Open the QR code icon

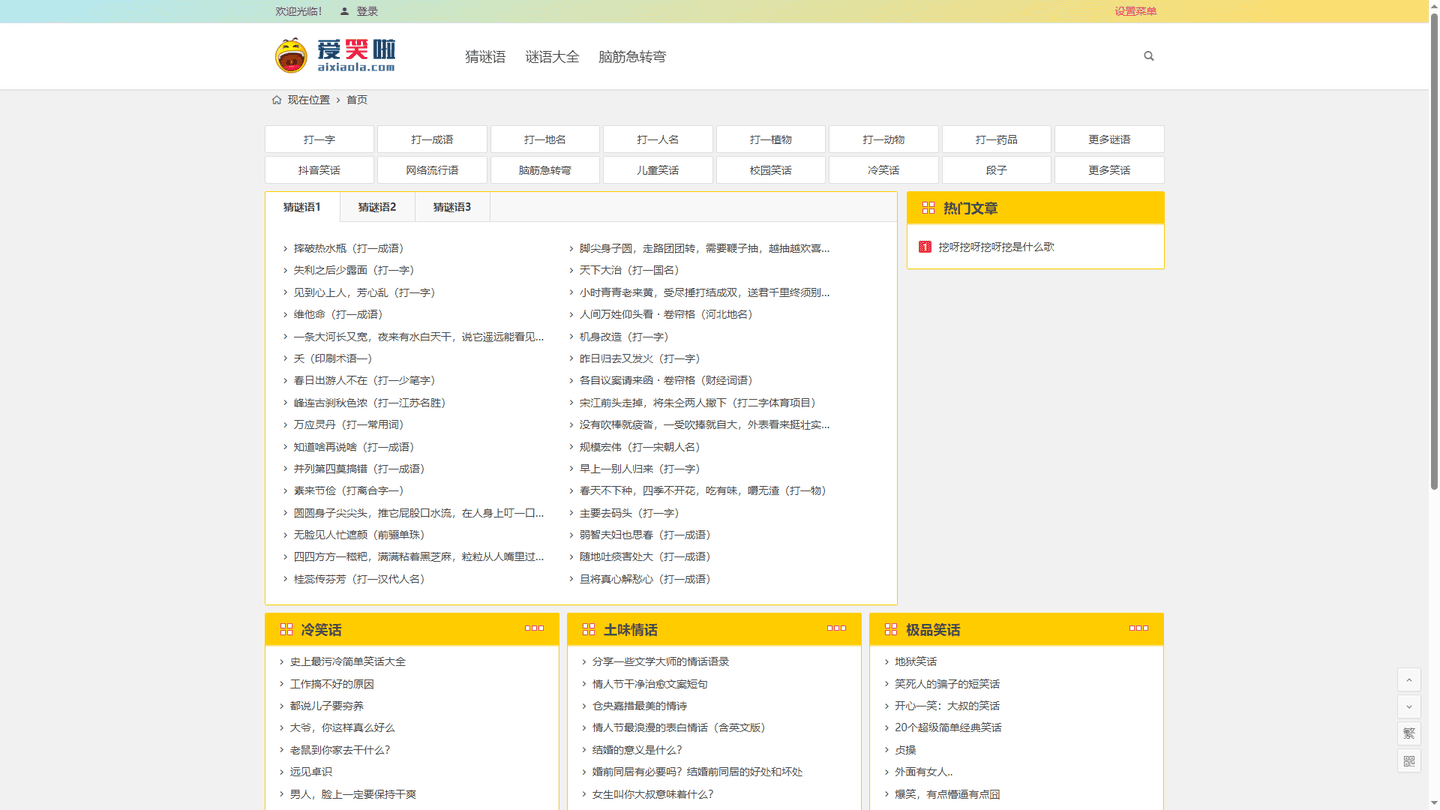coord(1409,761)
